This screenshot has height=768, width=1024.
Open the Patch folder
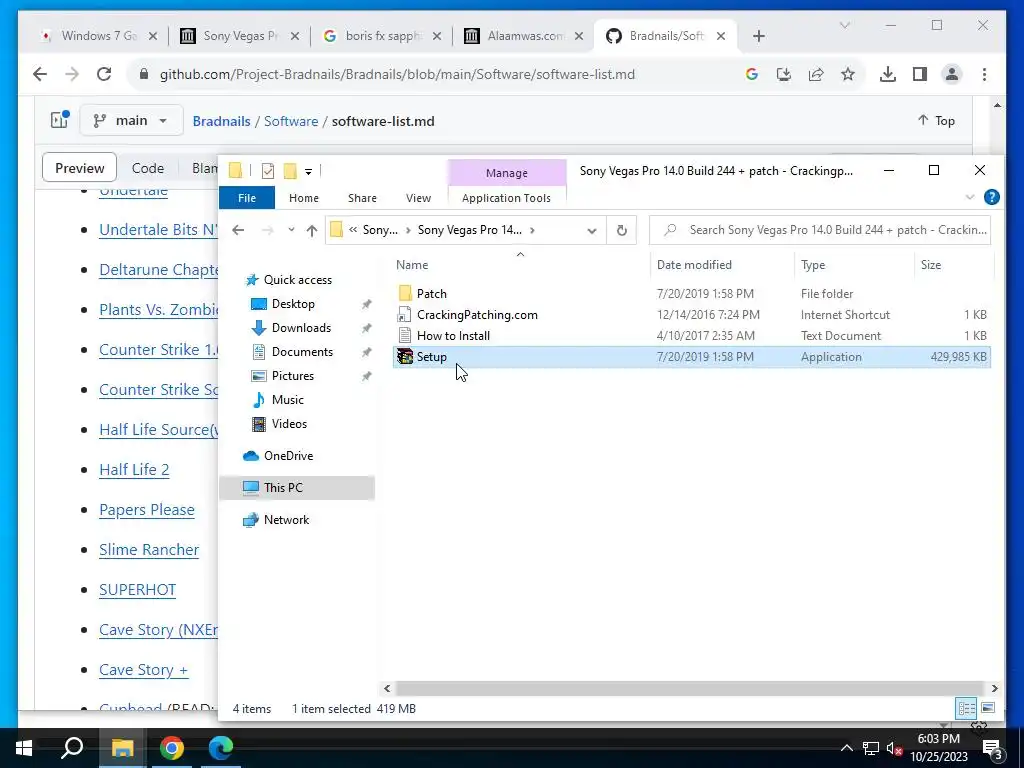click(431, 294)
